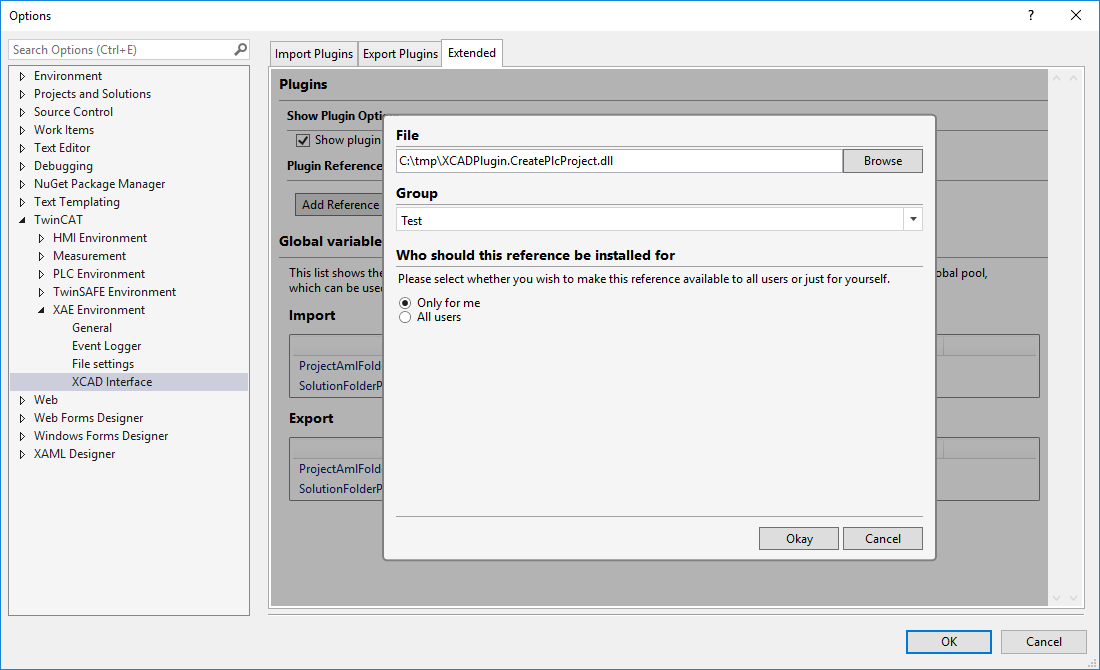This screenshot has height=670, width=1100.
Task: Expand the Web Forms Designer node
Action: click(22, 418)
